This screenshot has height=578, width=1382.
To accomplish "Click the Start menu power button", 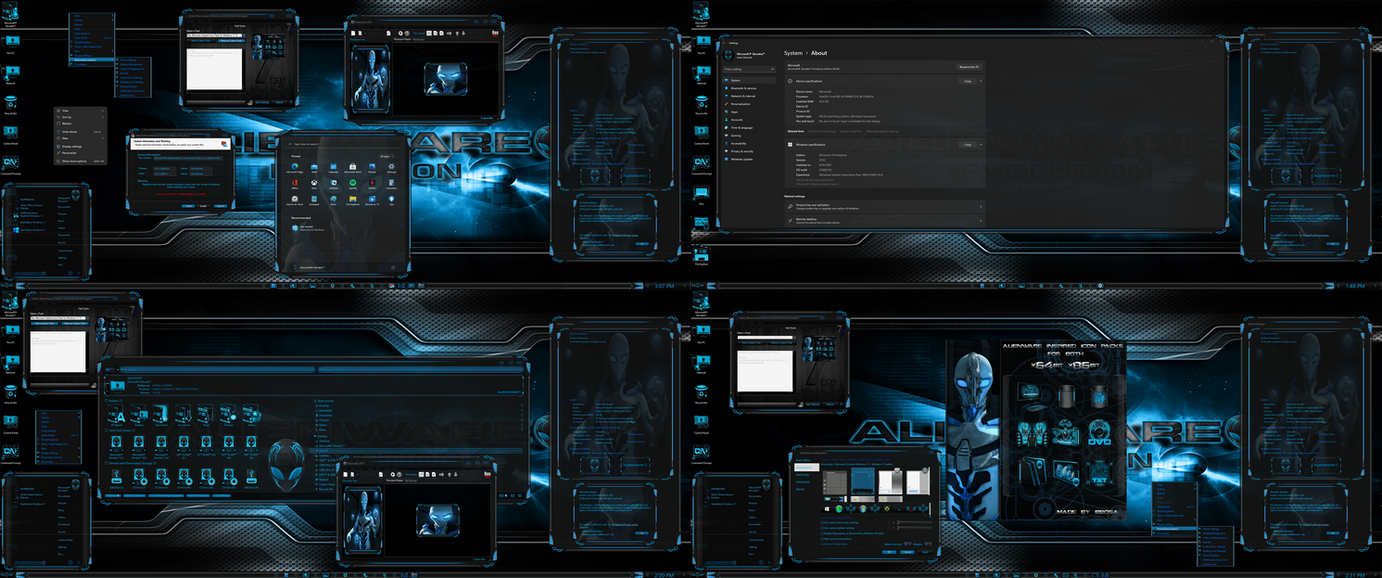I will (x=393, y=267).
